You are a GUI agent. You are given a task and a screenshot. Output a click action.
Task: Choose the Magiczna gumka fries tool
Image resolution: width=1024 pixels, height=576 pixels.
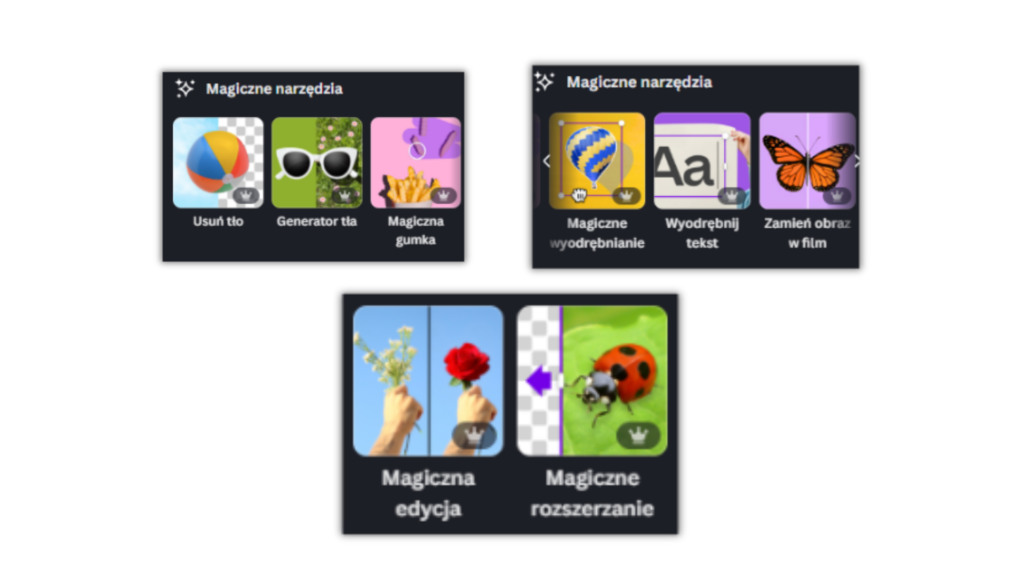coord(416,163)
